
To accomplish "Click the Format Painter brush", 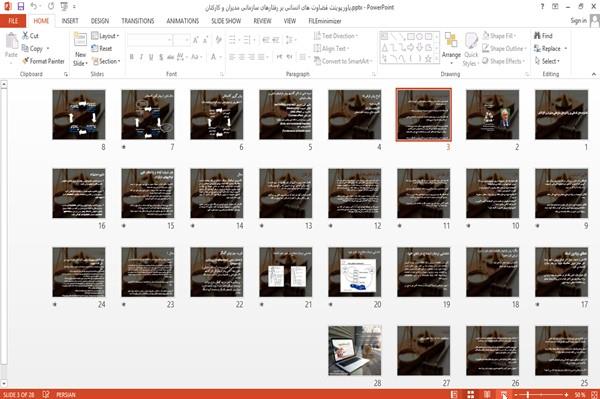I will [43, 61].
